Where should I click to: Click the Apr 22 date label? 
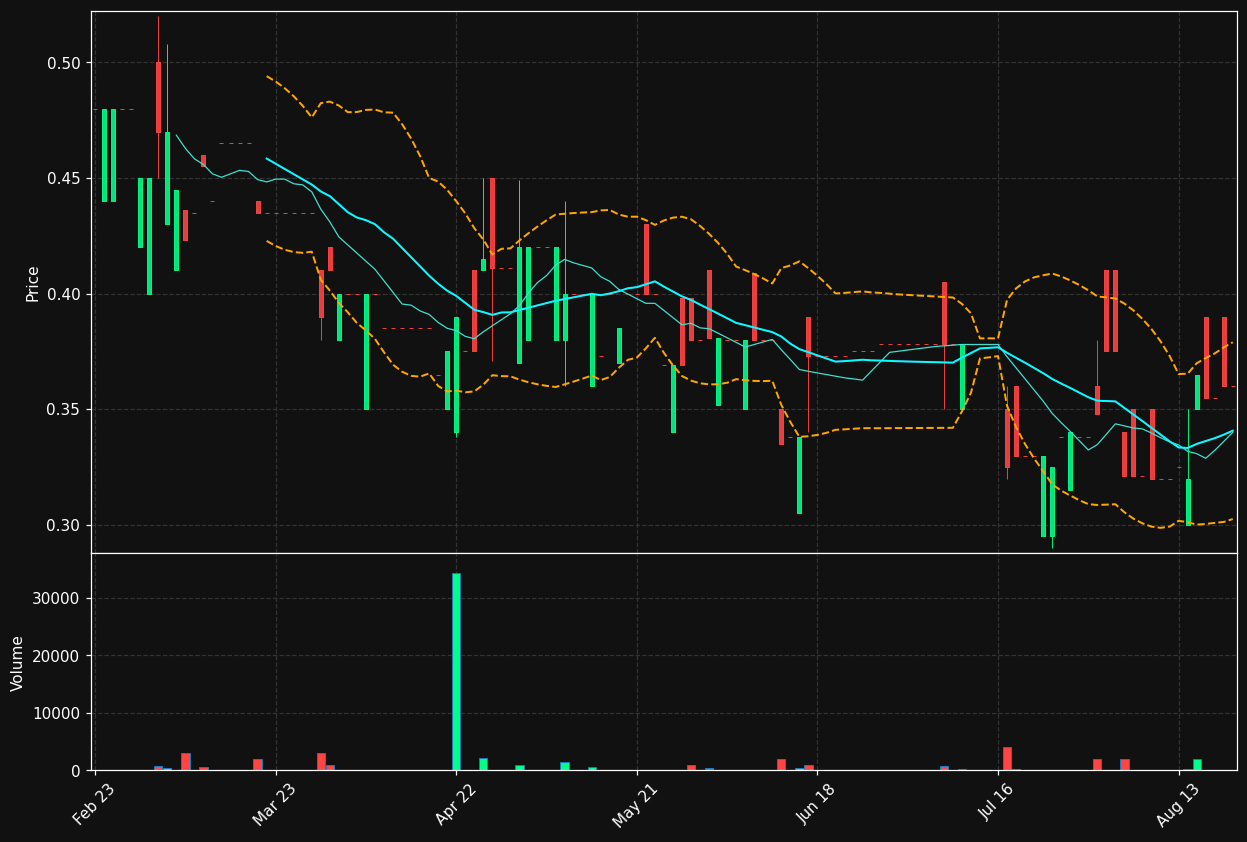(454, 804)
